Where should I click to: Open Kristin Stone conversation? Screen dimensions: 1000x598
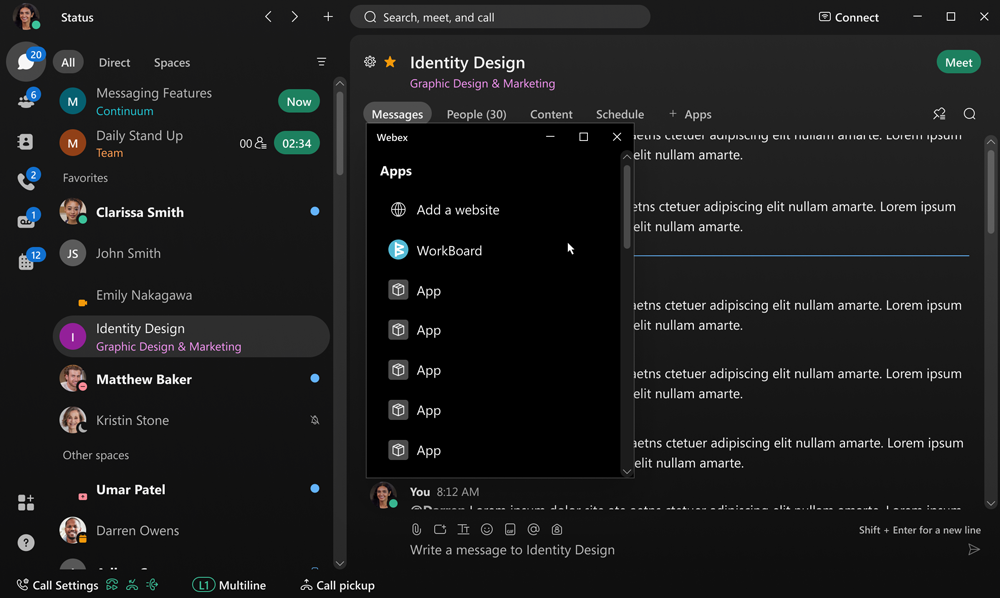(x=191, y=420)
